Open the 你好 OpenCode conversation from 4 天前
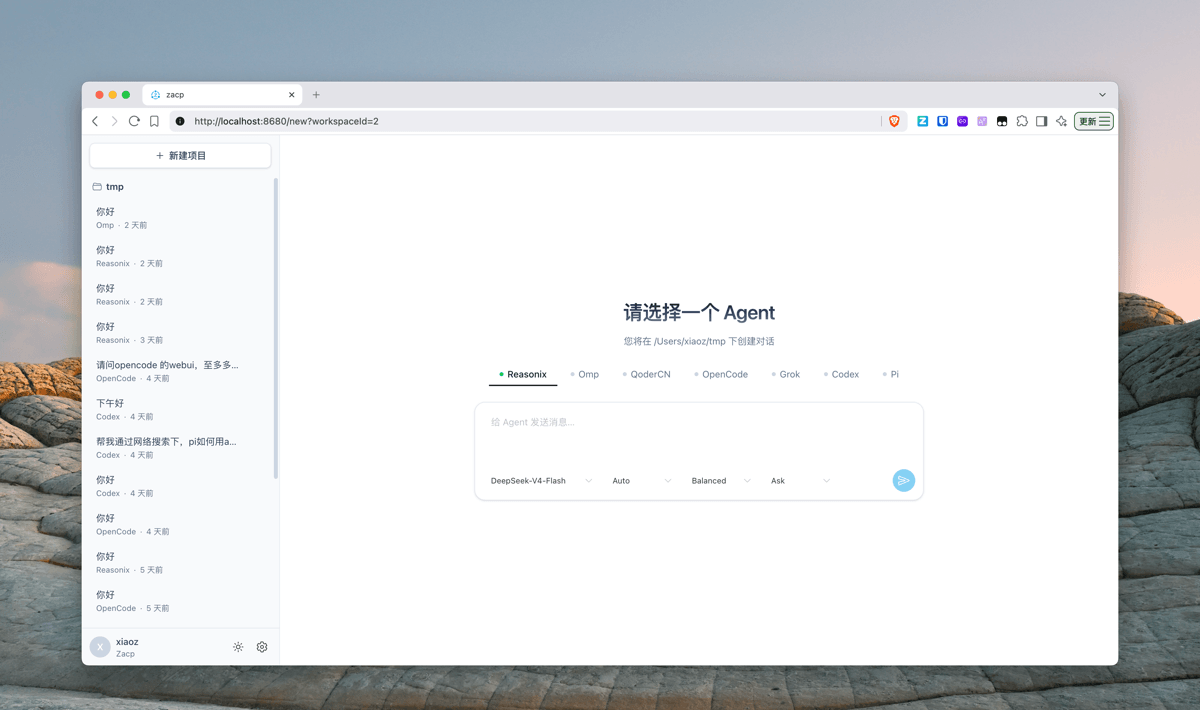Screen dimensions: 1200x710 click(180, 524)
